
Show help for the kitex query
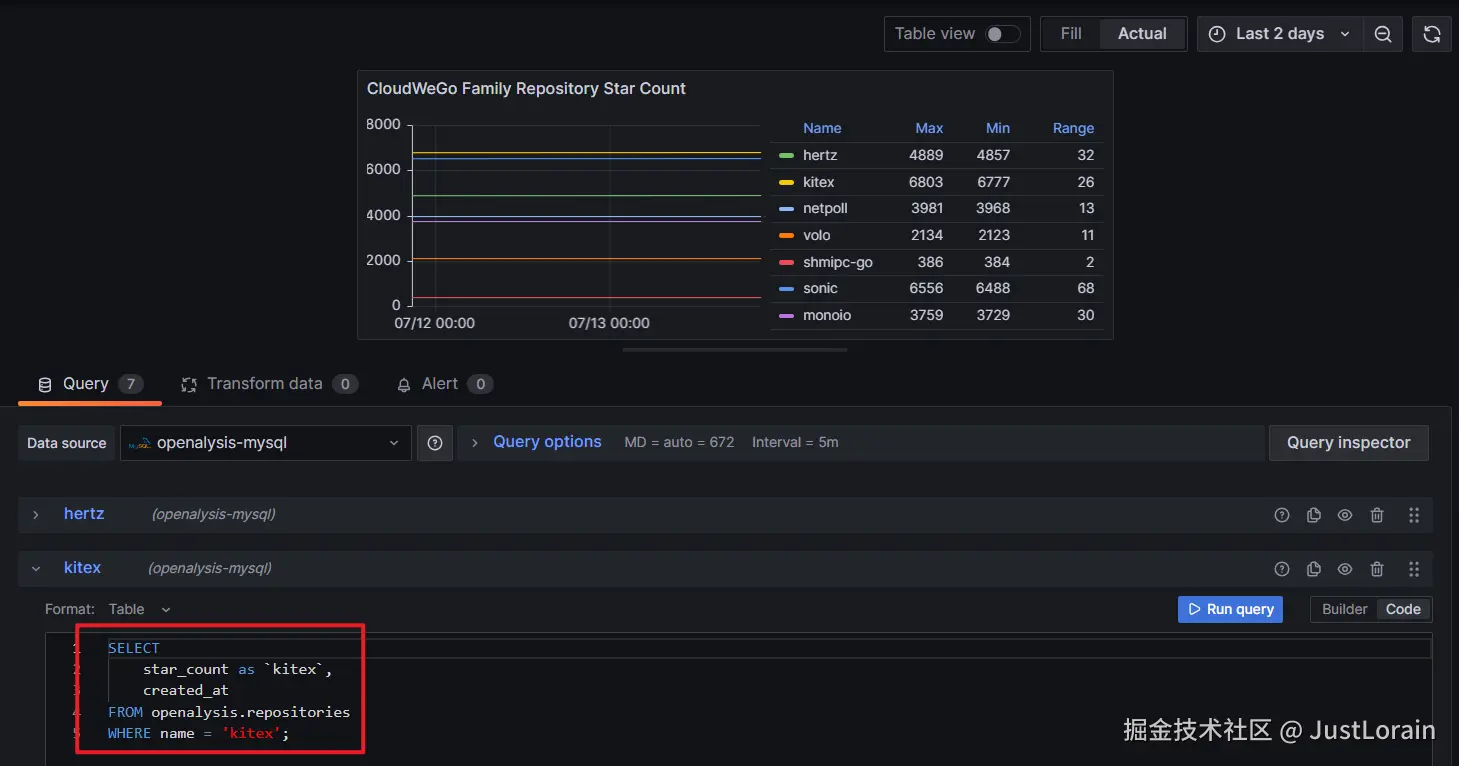pos(1282,569)
